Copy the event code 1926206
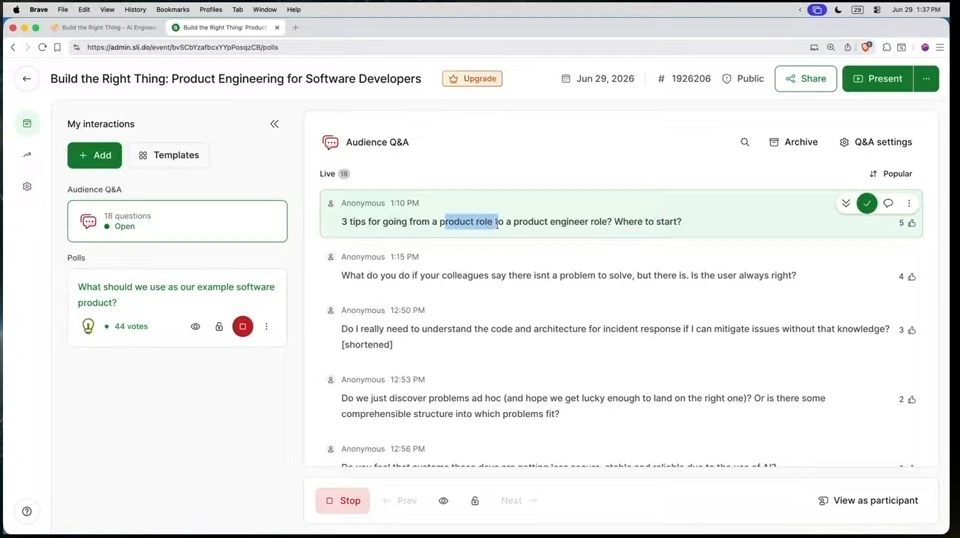 pyautogui.click(x=684, y=79)
